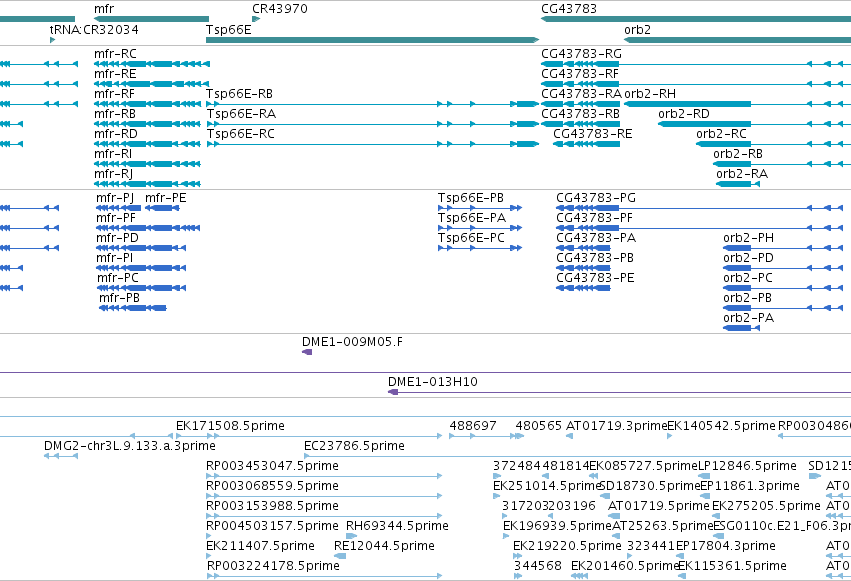851x581 pixels.
Task: Click transcript mfr-RC
Action: pyautogui.click(x=152, y=64)
